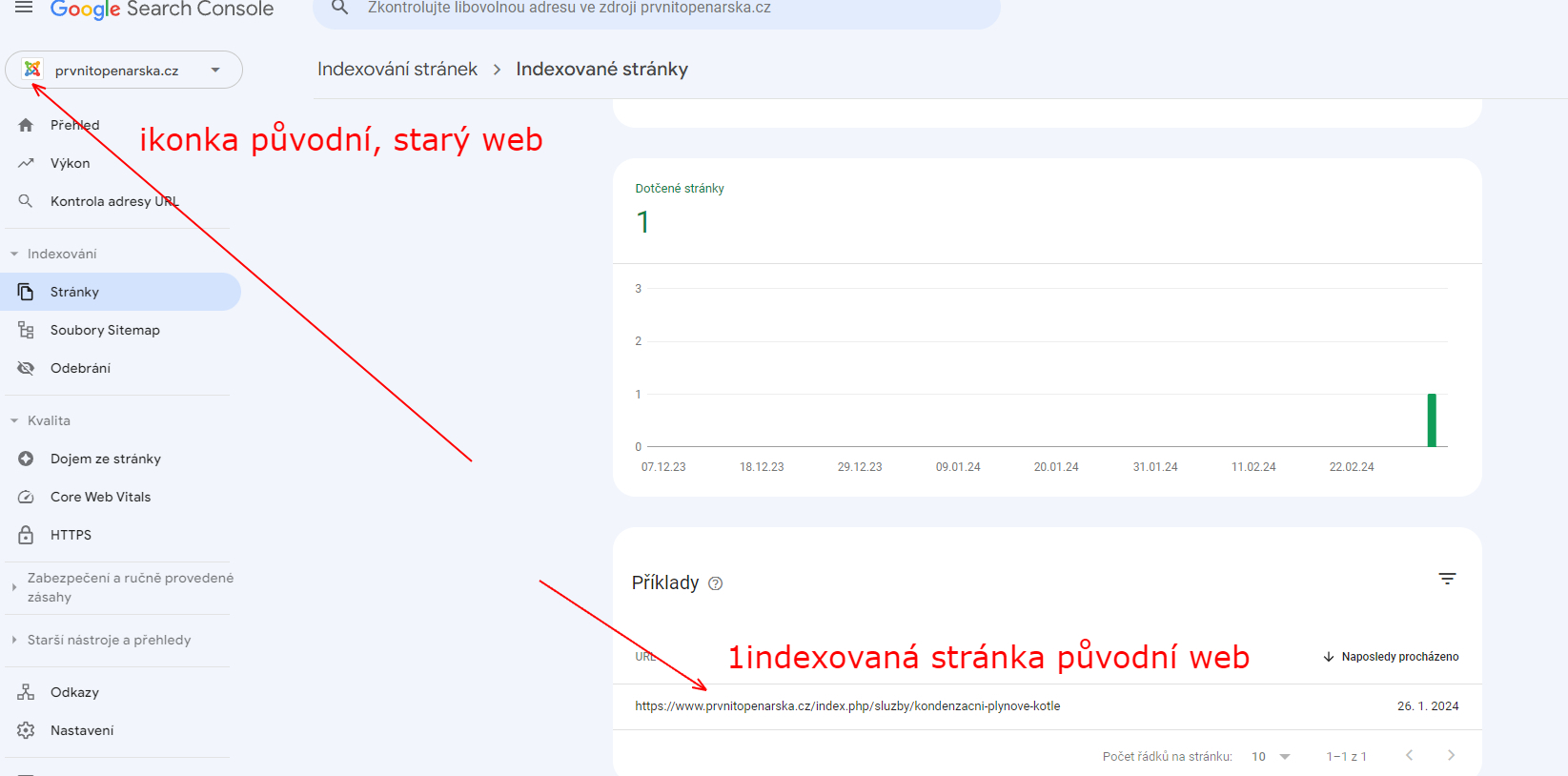Go to previous page of results
1568x776 pixels.
point(1409,755)
